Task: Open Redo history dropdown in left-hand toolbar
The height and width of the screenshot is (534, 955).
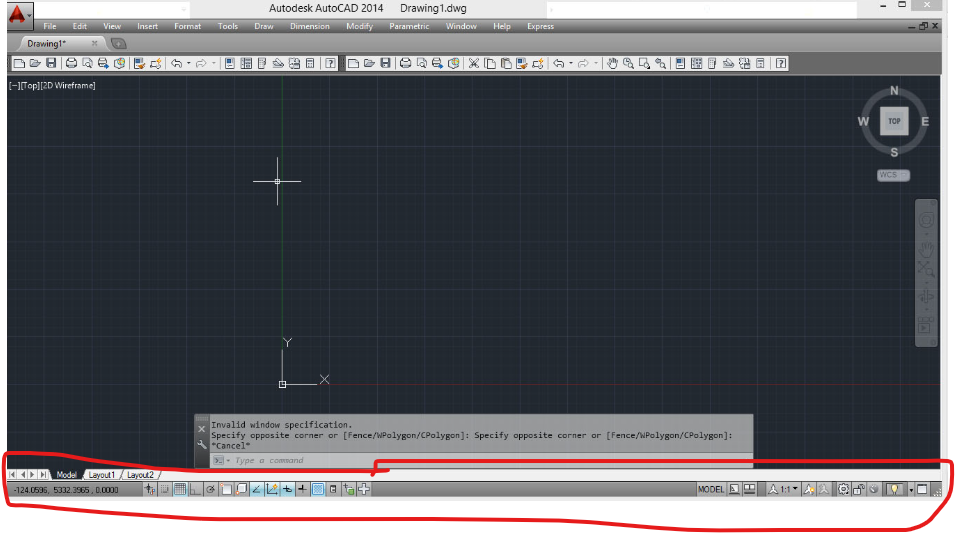Action: pos(214,63)
